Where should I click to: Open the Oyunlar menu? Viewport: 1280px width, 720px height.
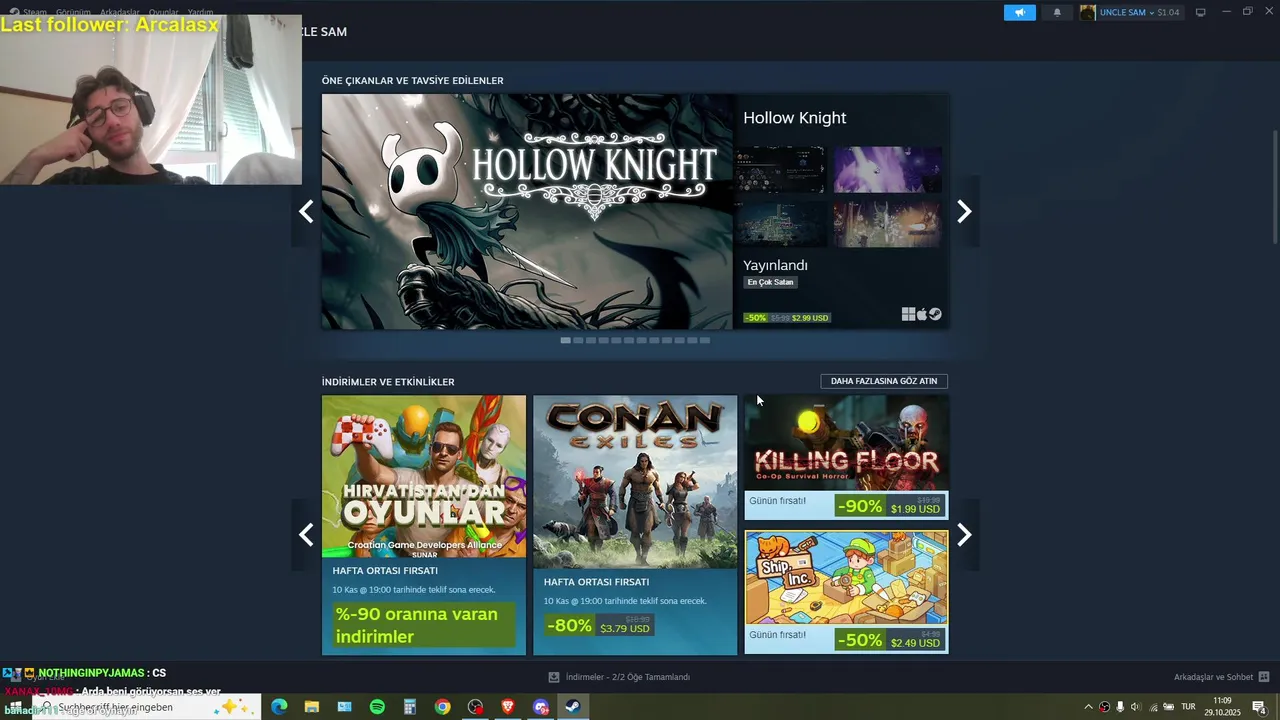(x=164, y=12)
